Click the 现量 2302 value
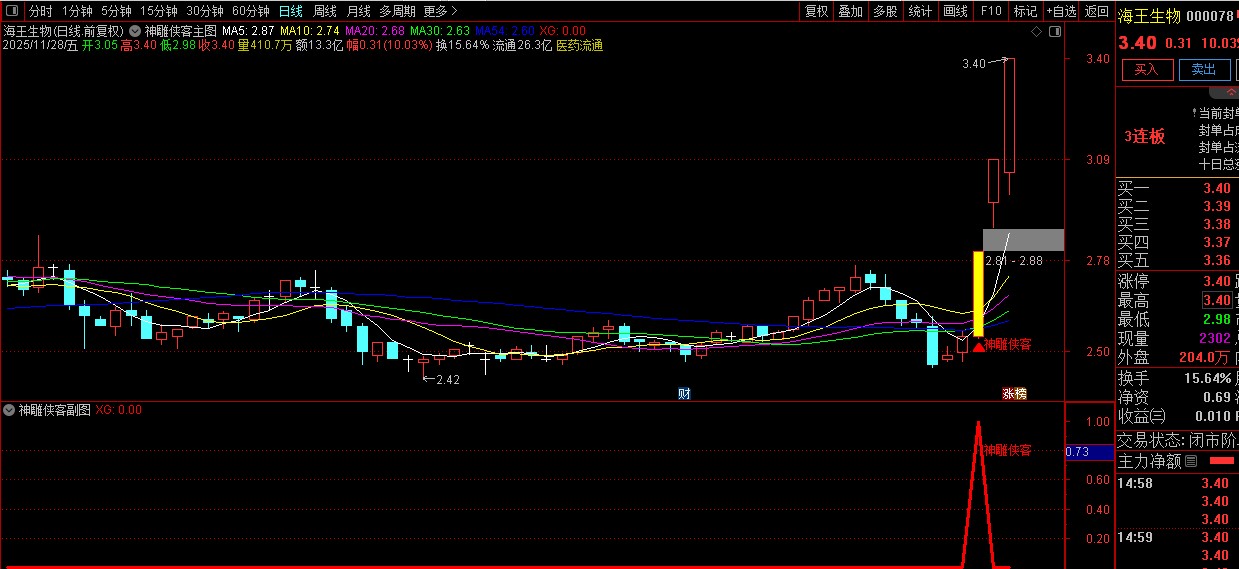Viewport: 1239px width, 569px height. (1214, 338)
